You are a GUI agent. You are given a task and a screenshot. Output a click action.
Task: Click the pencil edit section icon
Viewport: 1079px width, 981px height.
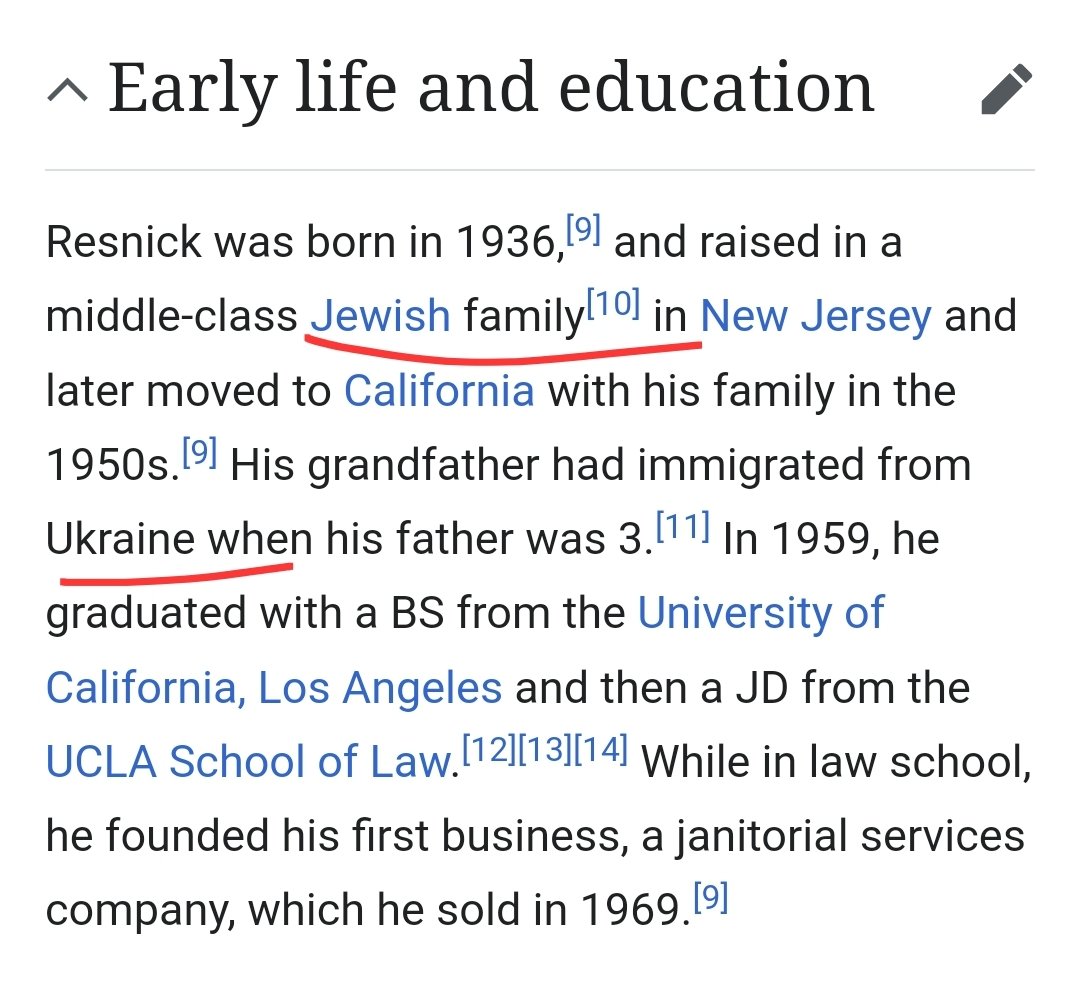point(1005,90)
